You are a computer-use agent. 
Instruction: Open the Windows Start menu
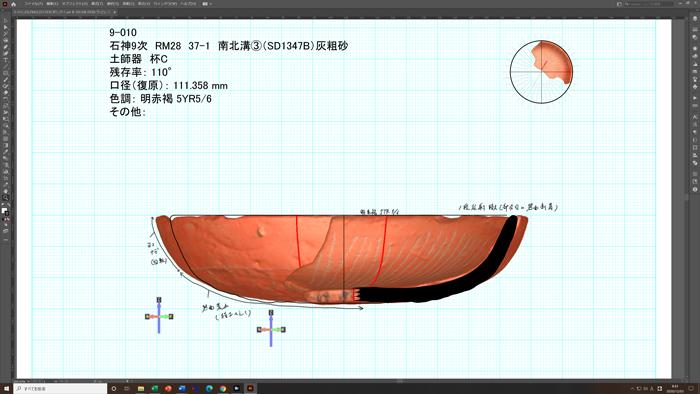point(6,389)
